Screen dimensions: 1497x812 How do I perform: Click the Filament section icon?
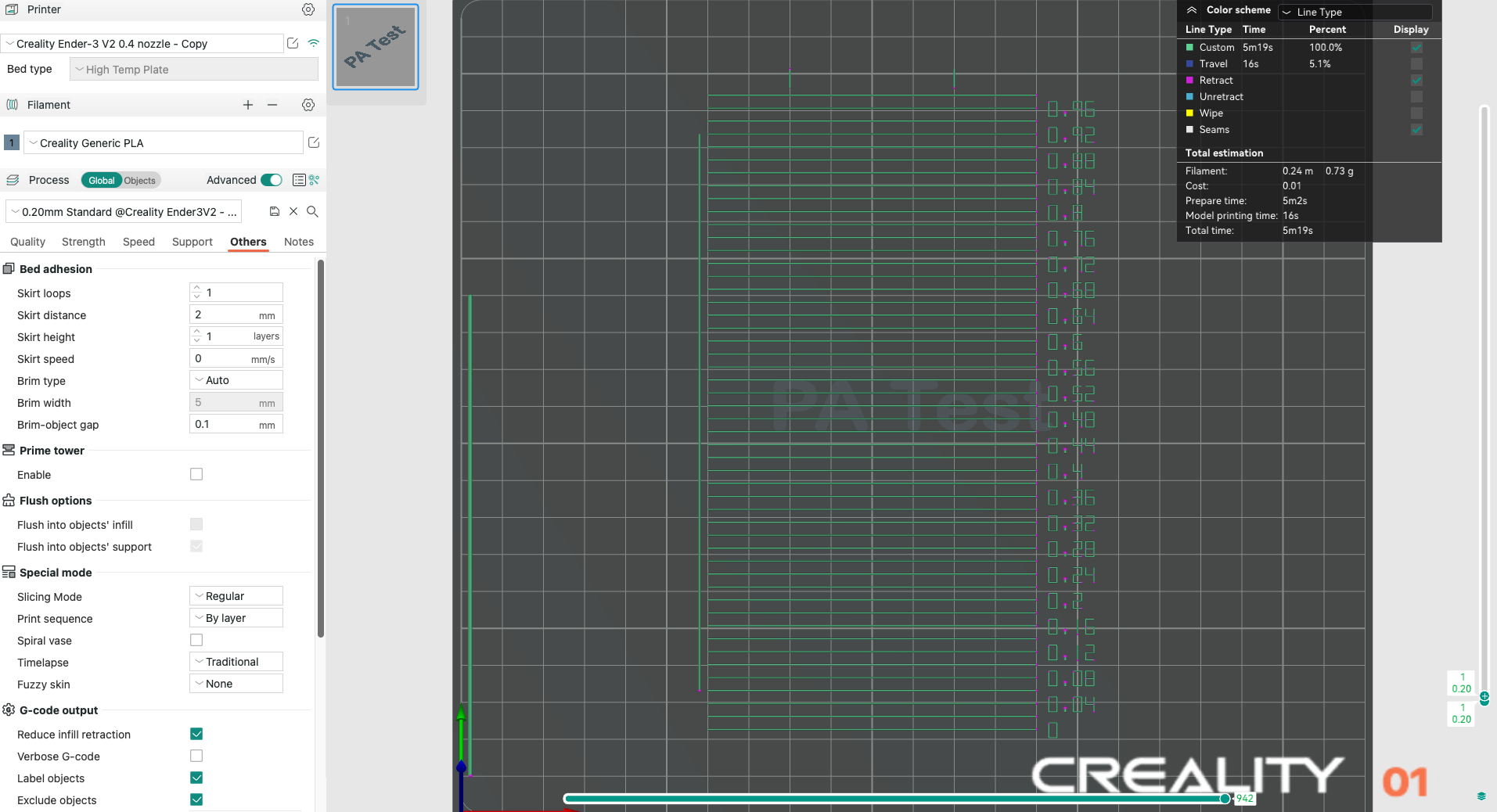pyautogui.click(x=12, y=105)
